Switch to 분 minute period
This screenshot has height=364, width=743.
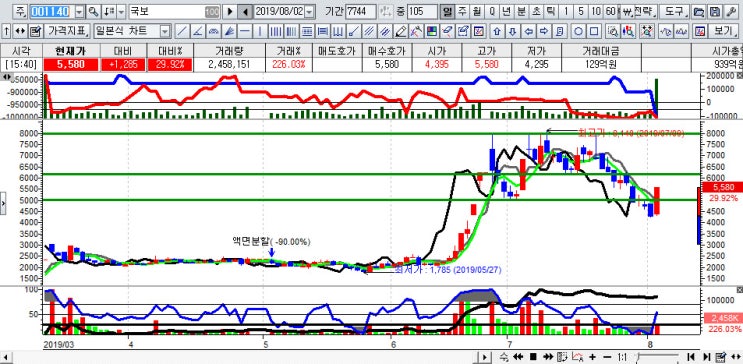pyautogui.click(x=521, y=11)
